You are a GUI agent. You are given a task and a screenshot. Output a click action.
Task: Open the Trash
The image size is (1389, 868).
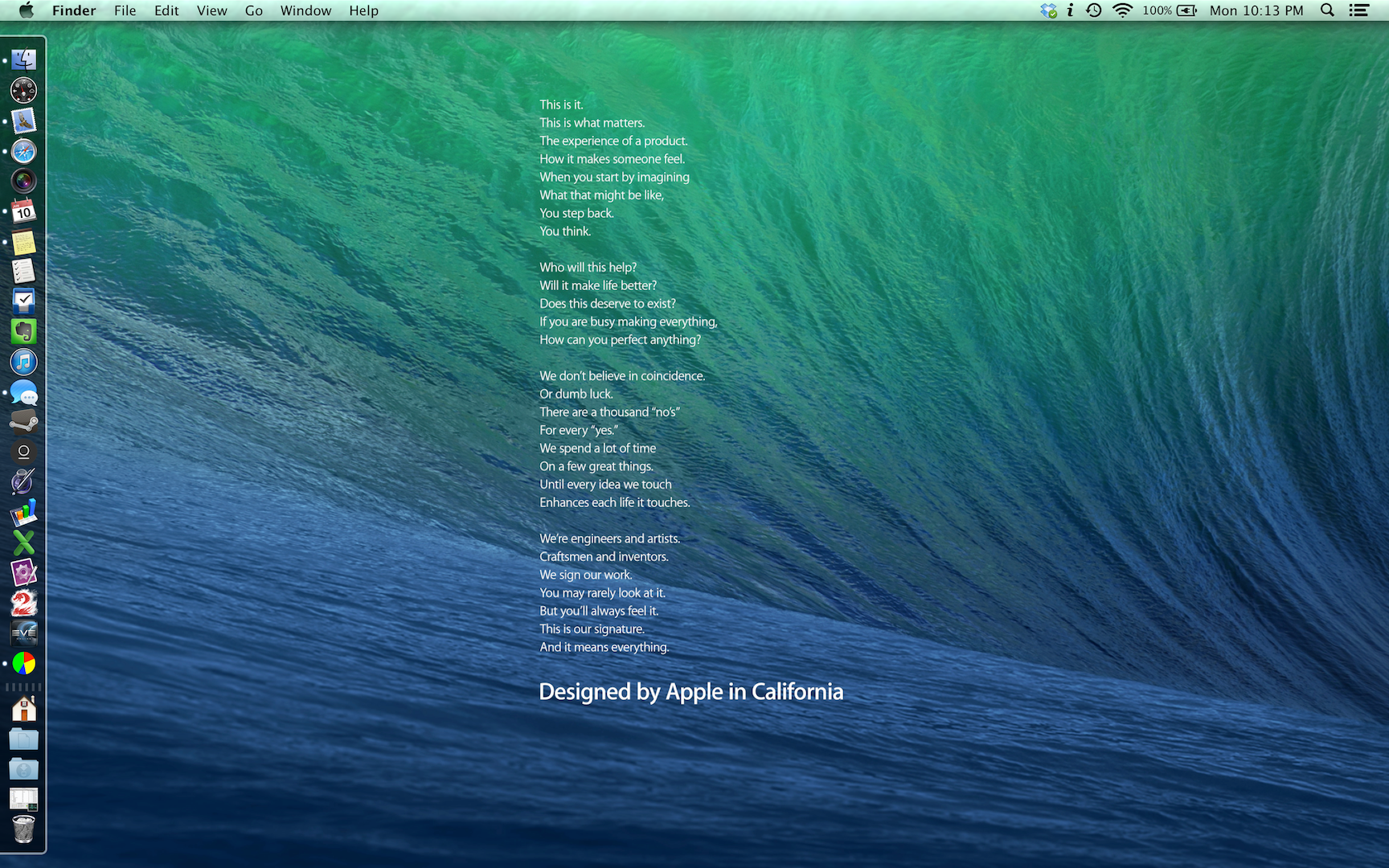click(x=24, y=829)
